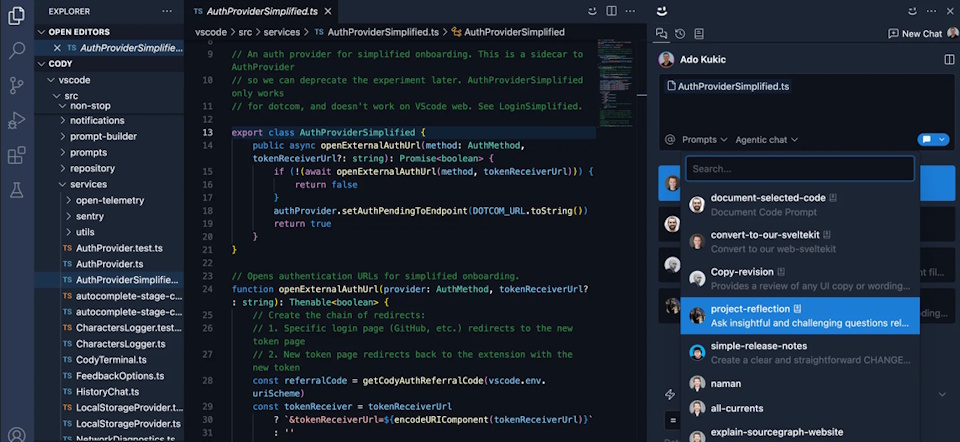Image resolution: width=960 pixels, height=442 pixels.
Task: Select the document-selected-code prompt
Action: click(800, 205)
